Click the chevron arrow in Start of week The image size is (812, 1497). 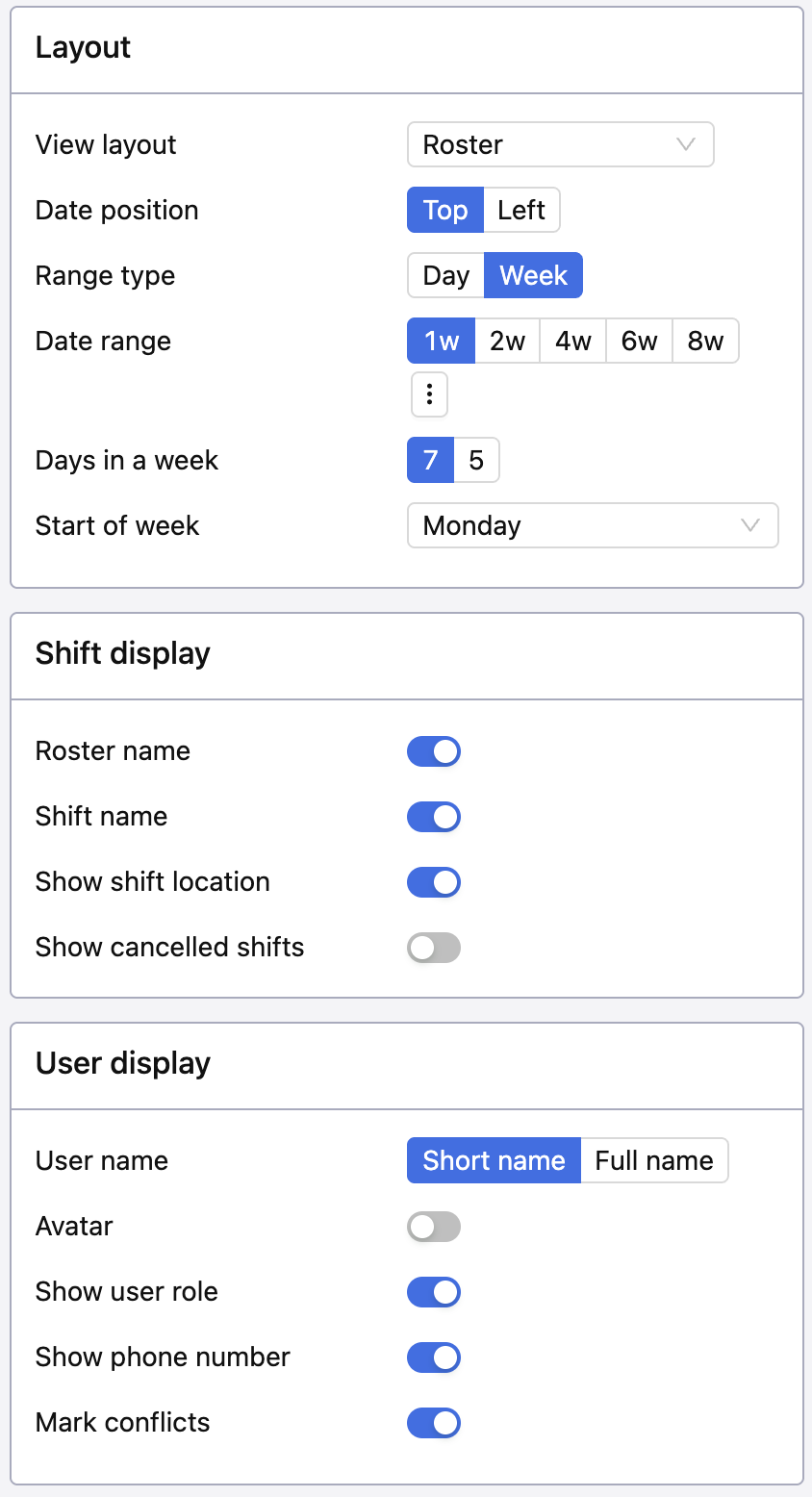pyautogui.click(x=750, y=525)
